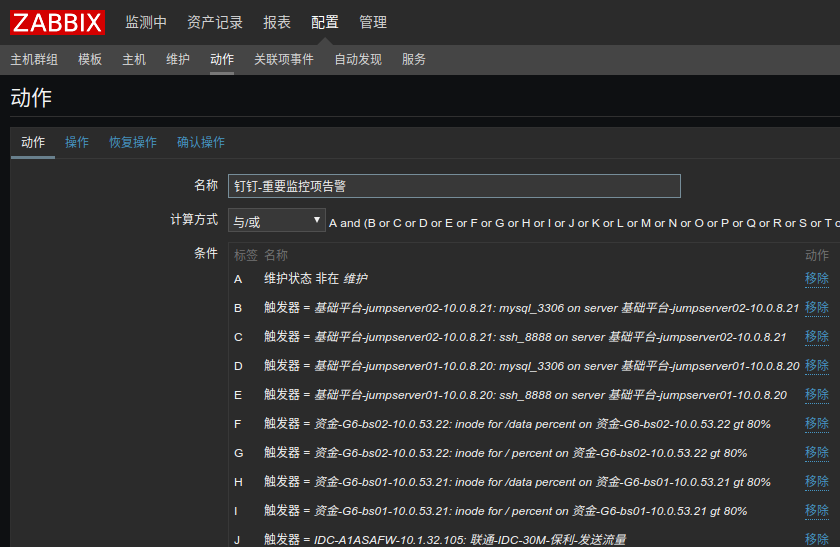Click condition I trigger description text
This screenshot has width=840, height=547.
pos(505,511)
